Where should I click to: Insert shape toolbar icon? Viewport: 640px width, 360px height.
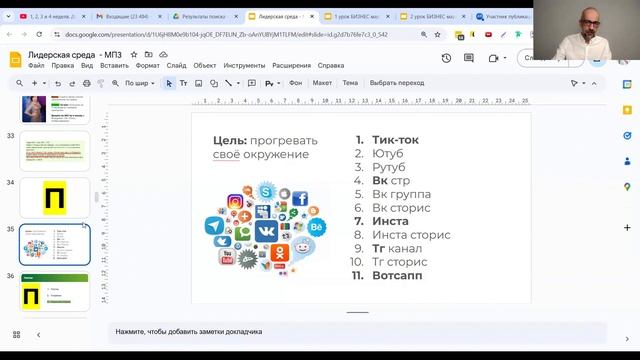213,83
